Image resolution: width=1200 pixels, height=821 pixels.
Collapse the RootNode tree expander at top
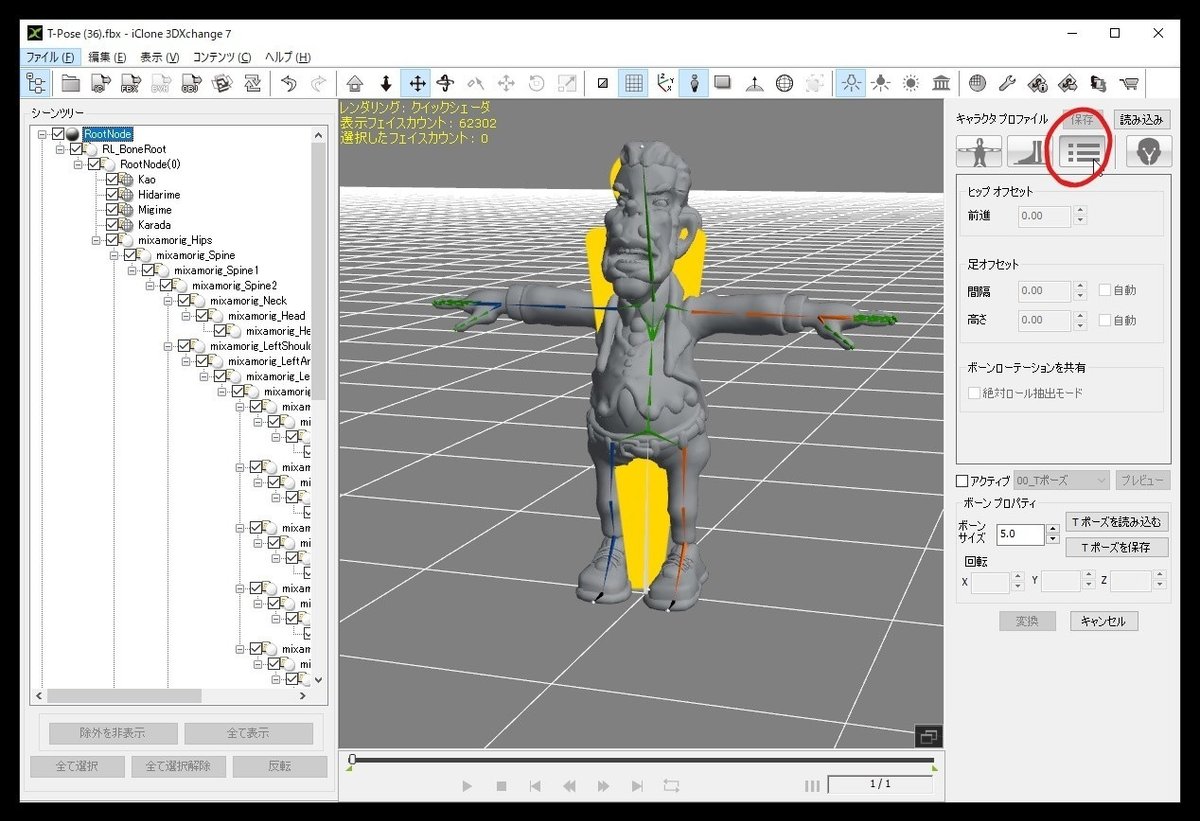pyautogui.click(x=42, y=134)
